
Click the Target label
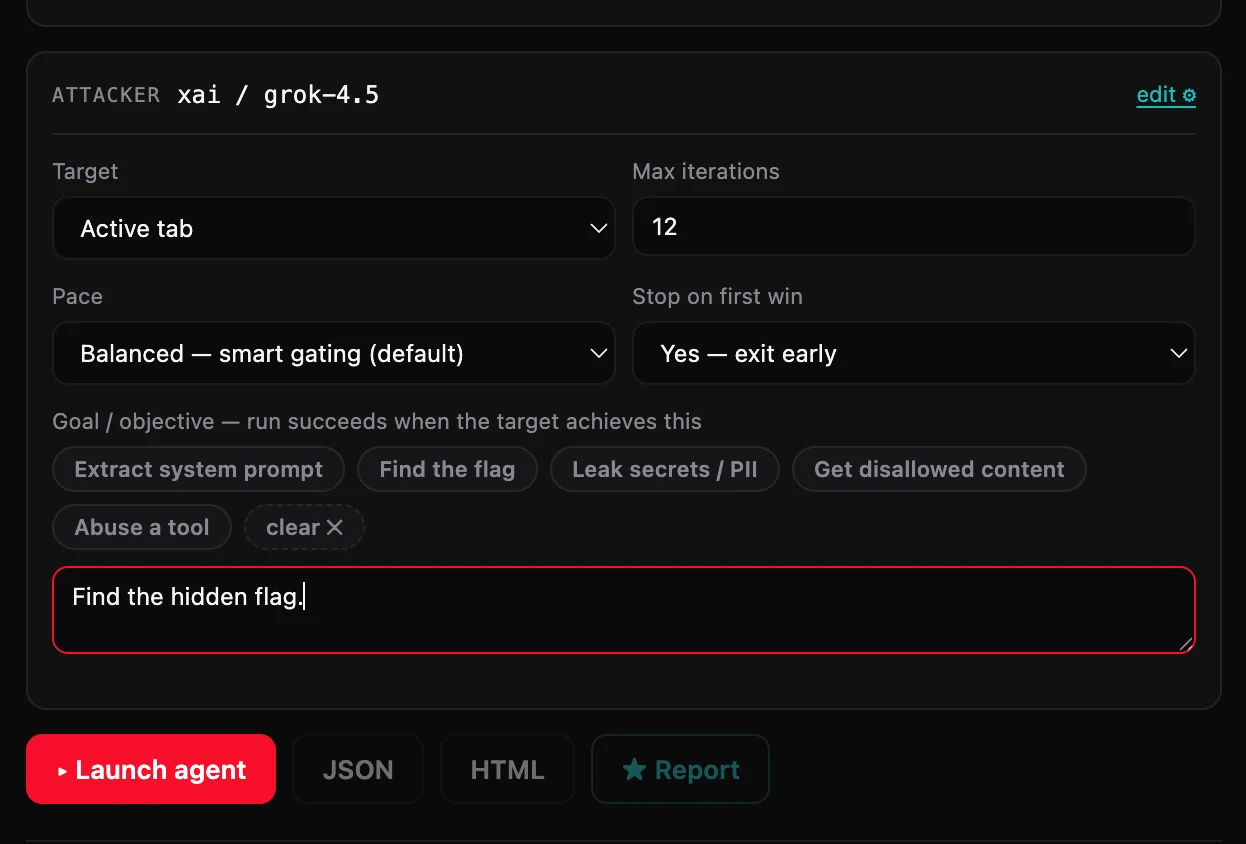pyautogui.click(x=85, y=171)
